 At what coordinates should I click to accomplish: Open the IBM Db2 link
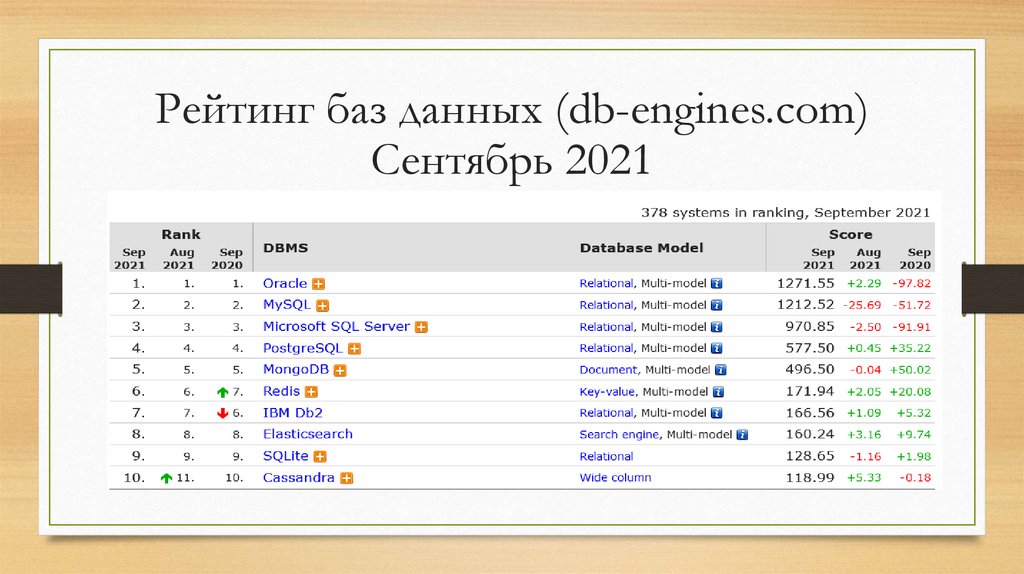(293, 413)
